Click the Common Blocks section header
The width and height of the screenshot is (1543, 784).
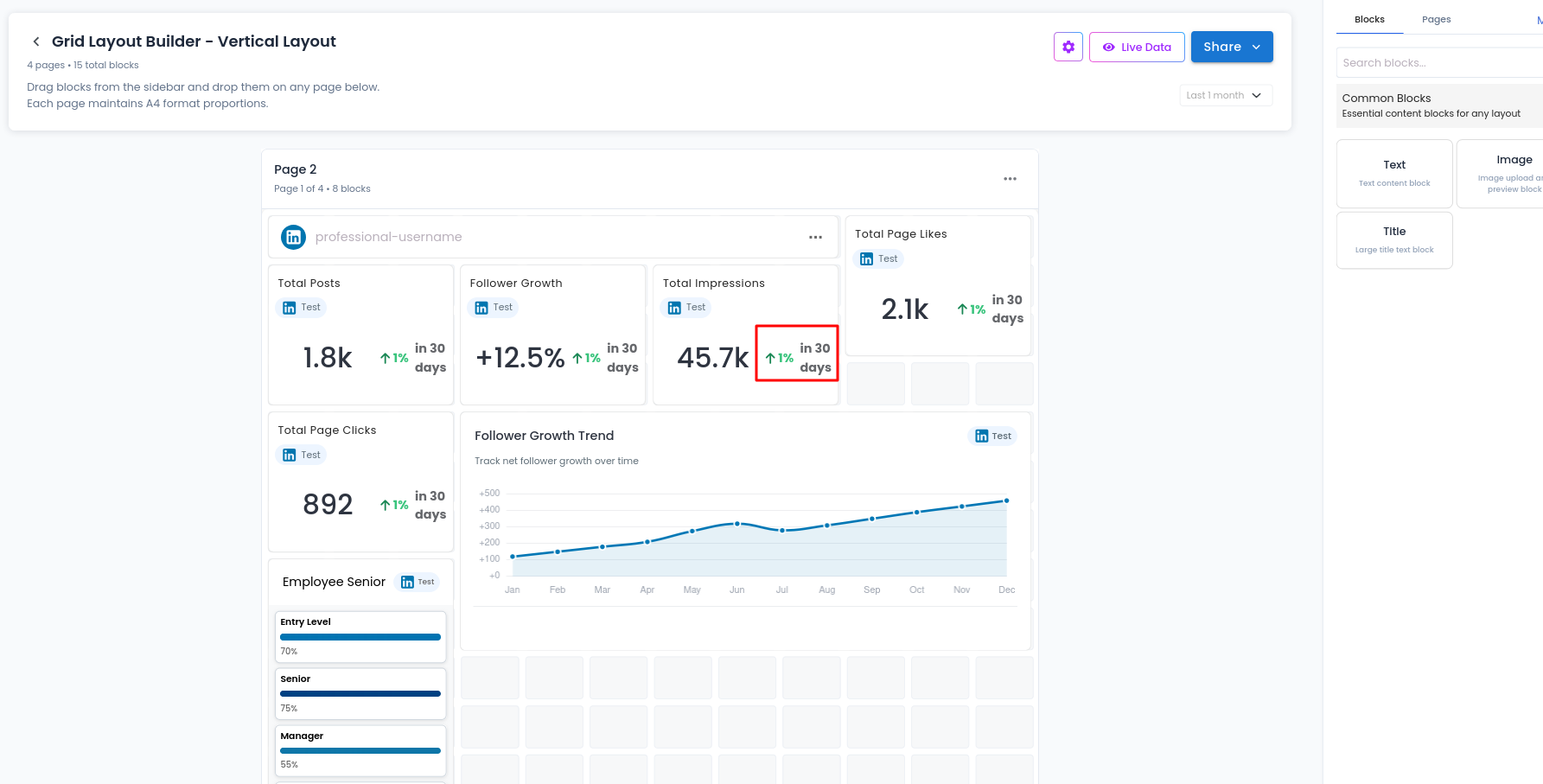1439,105
